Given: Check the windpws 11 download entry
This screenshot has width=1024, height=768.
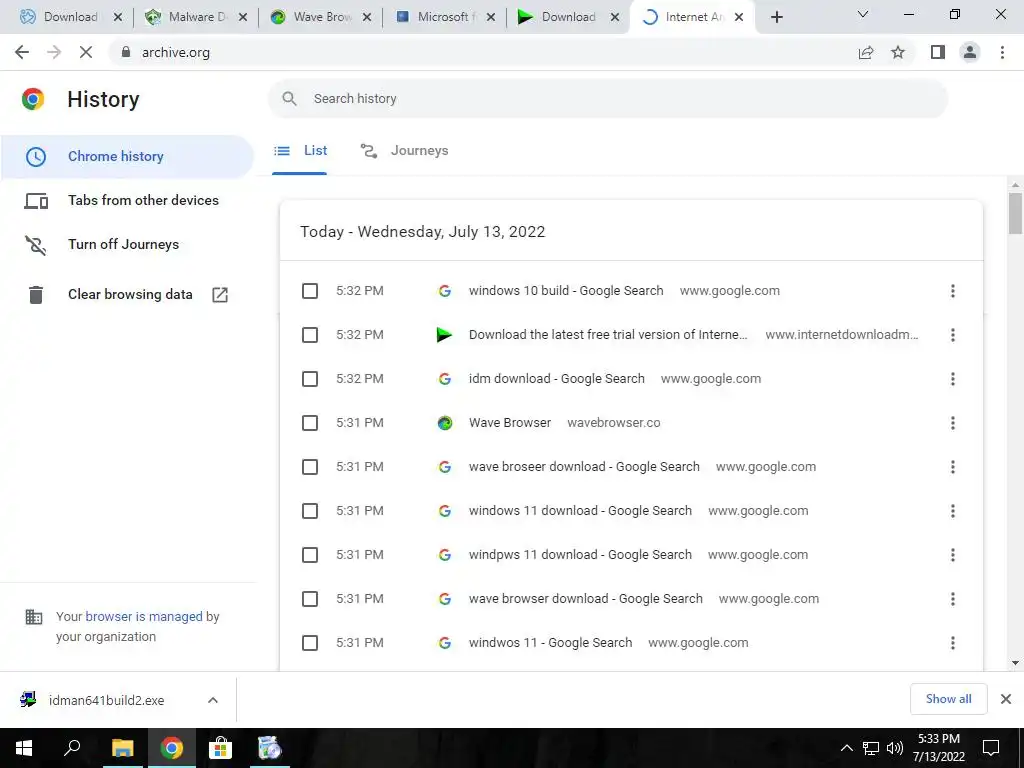Looking at the screenshot, I should [310, 555].
